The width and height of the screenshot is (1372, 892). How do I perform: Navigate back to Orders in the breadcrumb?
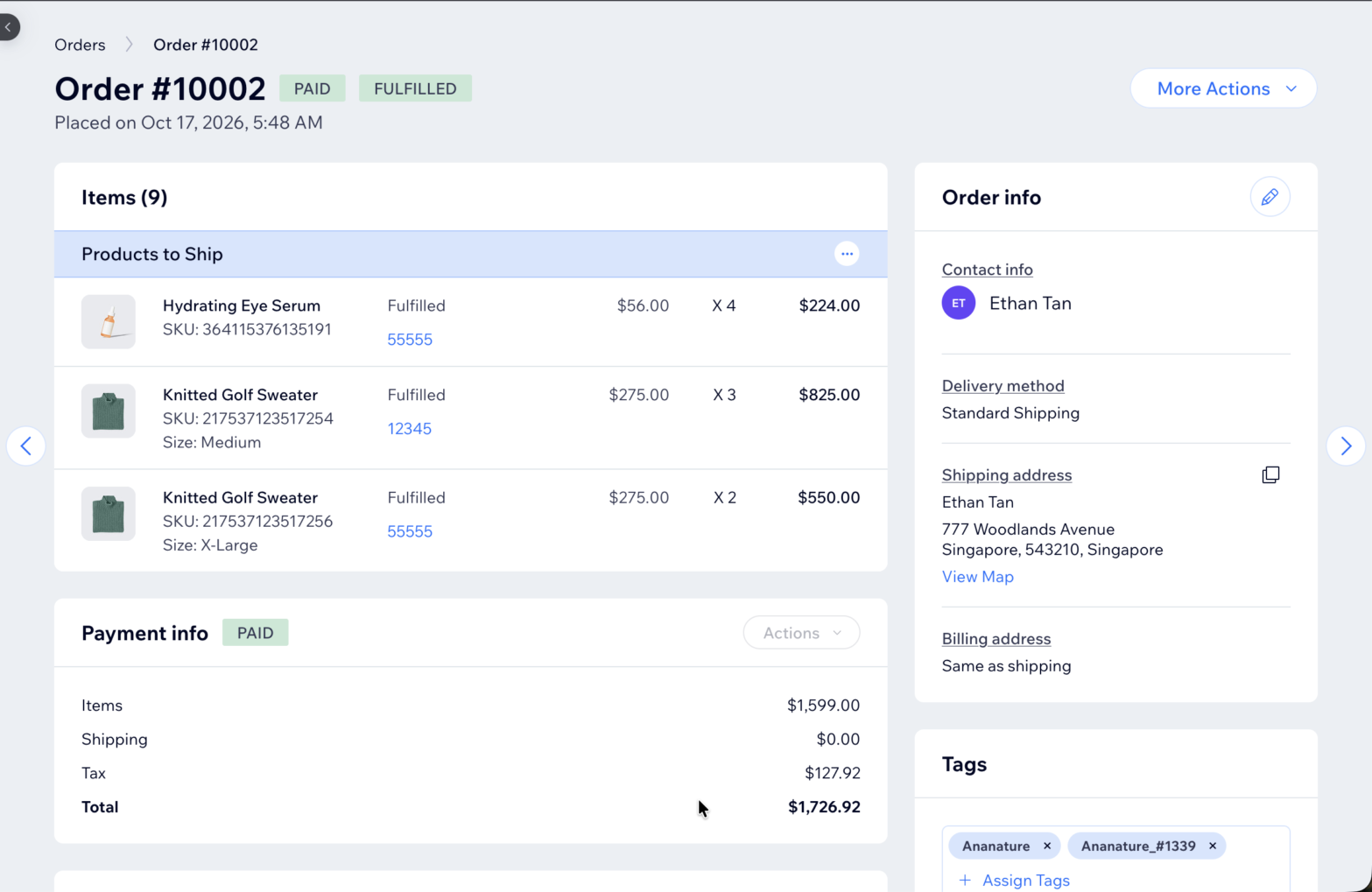pyautogui.click(x=80, y=45)
